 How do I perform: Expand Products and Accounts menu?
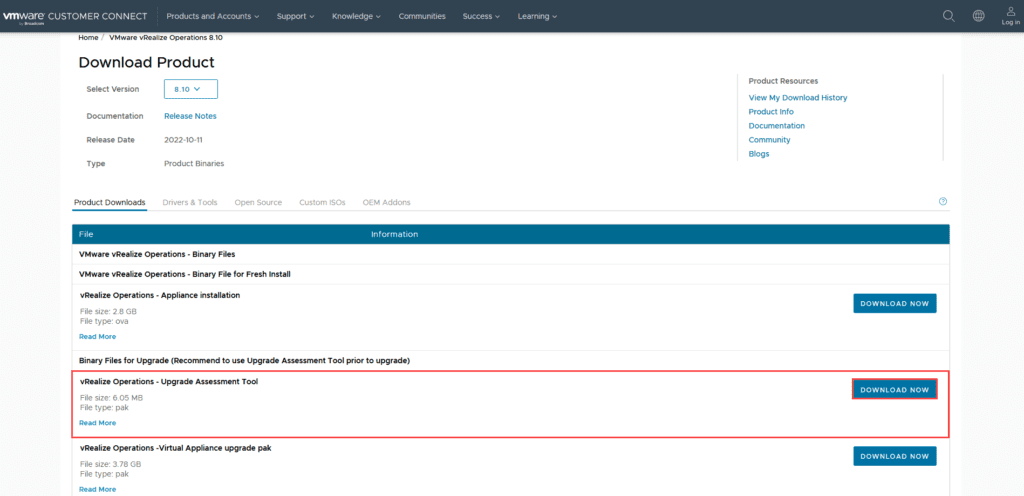point(212,16)
